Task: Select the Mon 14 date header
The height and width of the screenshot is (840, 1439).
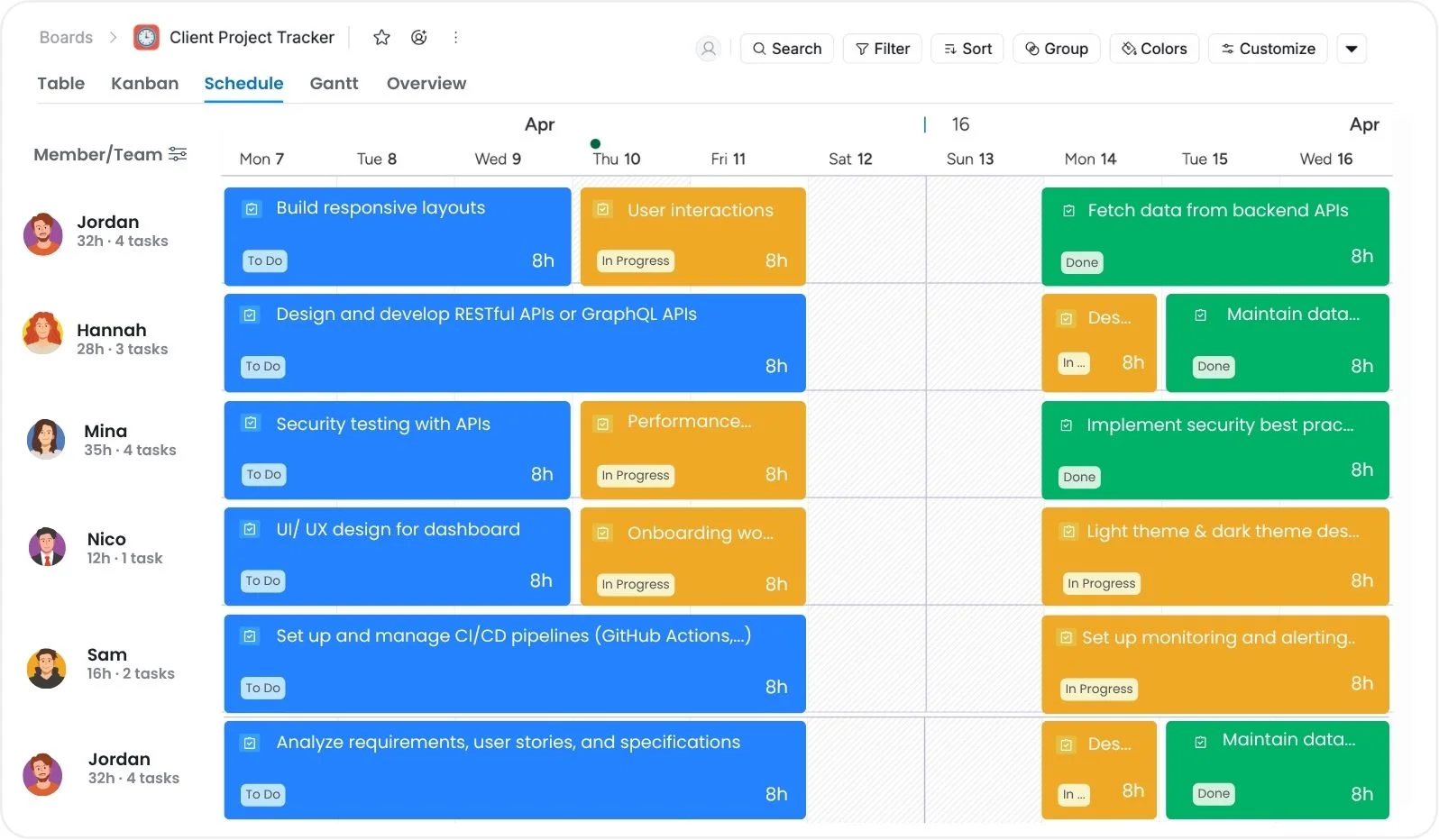Action: point(1090,160)
